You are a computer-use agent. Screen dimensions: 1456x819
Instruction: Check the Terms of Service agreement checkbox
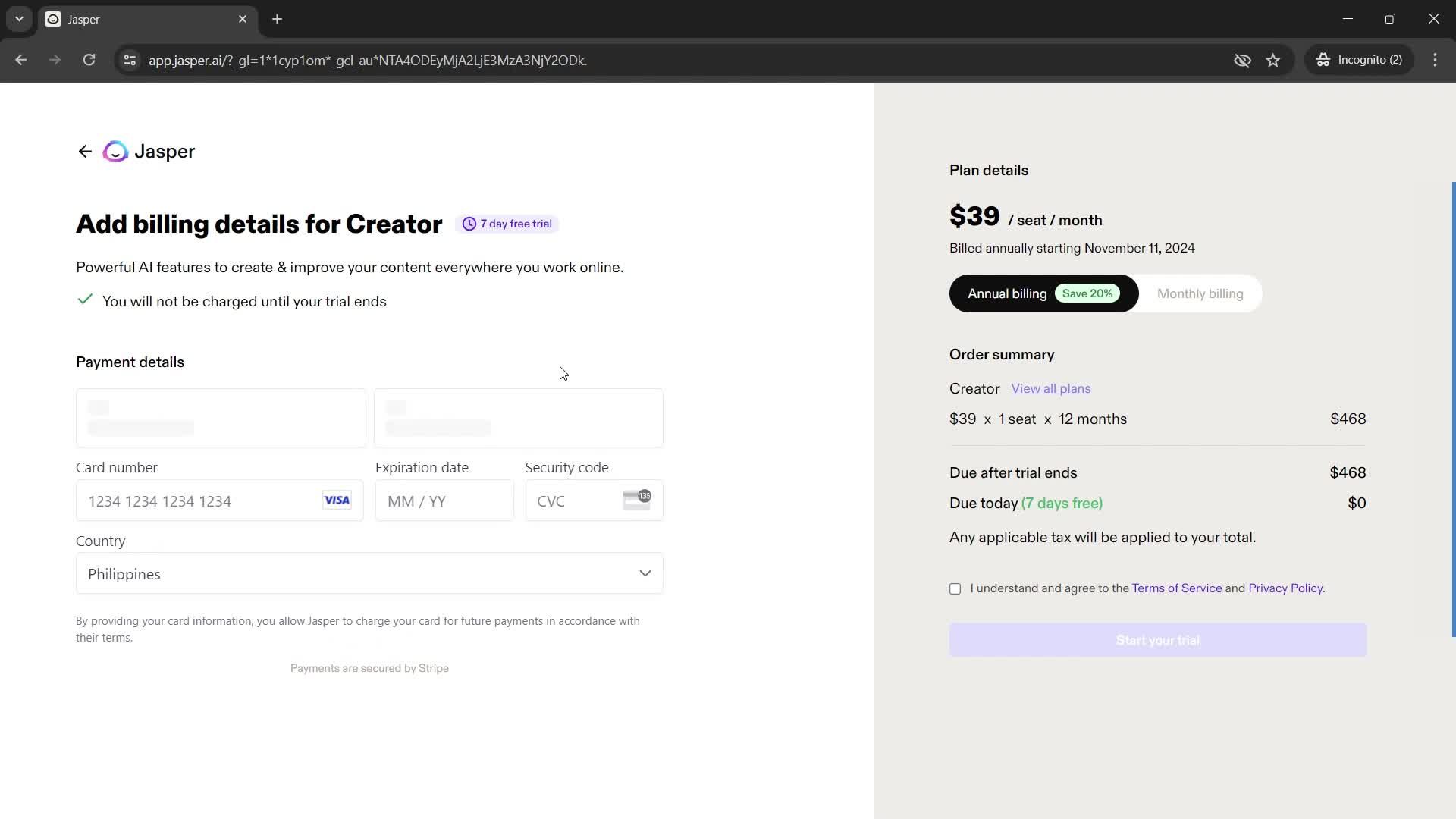coord(955,588)
